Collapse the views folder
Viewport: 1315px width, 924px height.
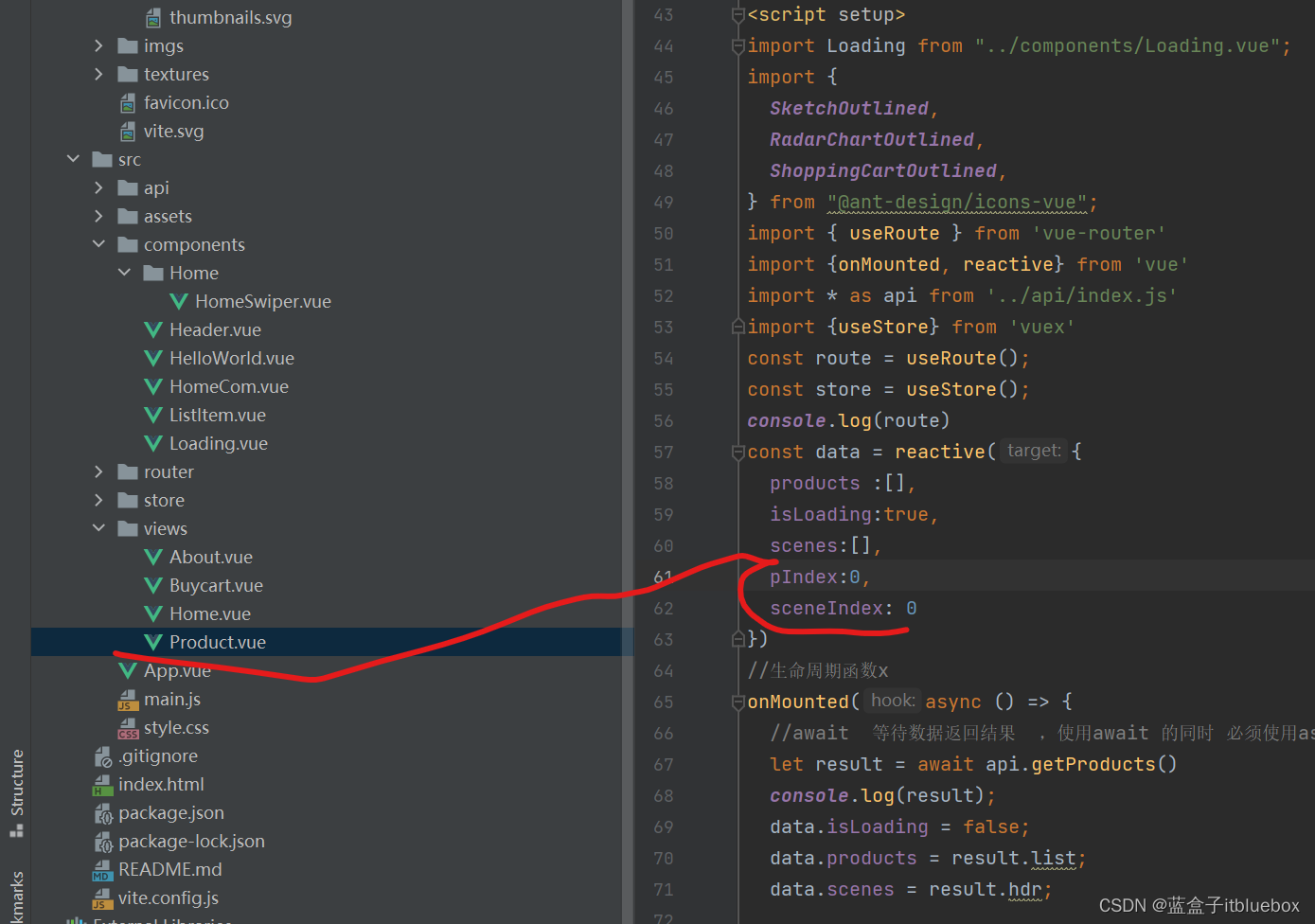pyautogui.click(x=98, y=528)
